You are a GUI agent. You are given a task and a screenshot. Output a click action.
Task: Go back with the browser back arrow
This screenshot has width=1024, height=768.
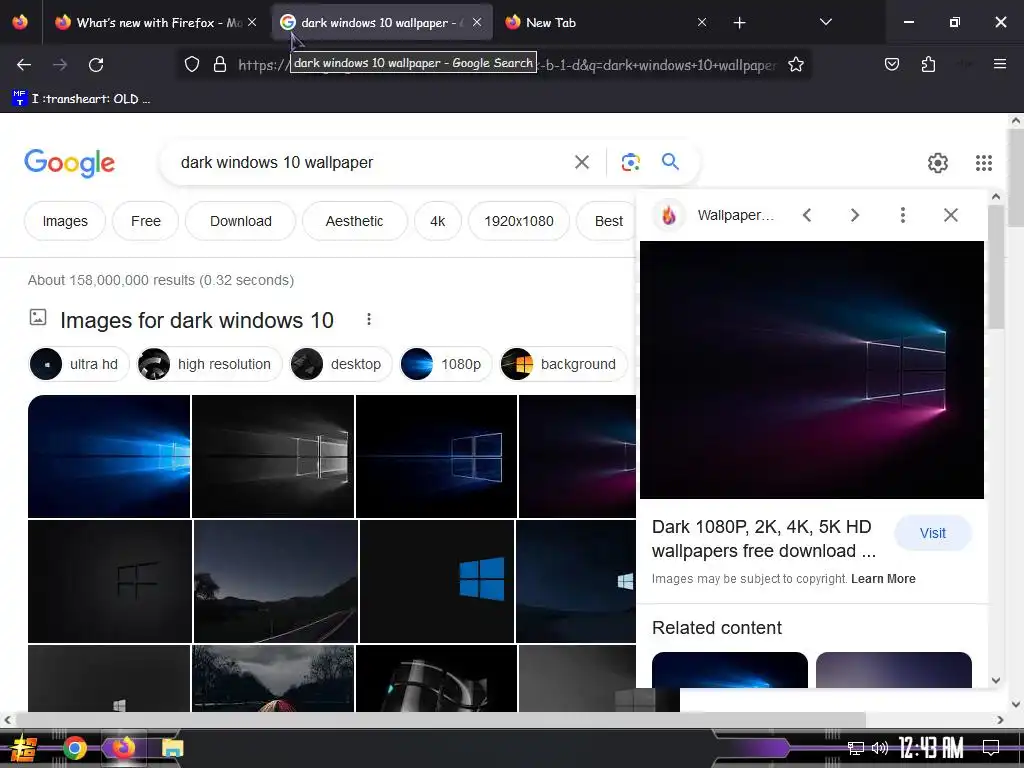pyautogui.click(x=24, y=65)
